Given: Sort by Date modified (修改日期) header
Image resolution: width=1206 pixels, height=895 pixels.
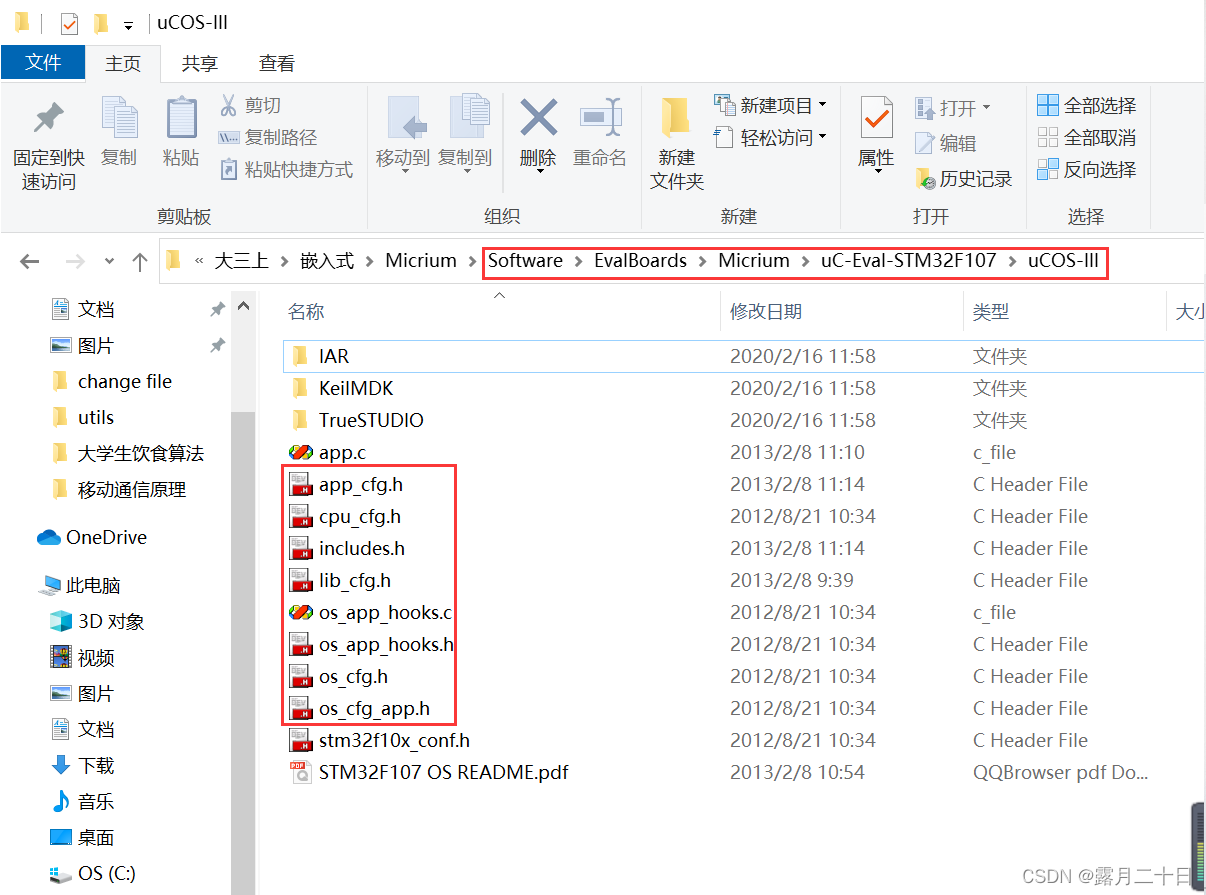Looking at the screenshot, I should (x=765, y=312).
